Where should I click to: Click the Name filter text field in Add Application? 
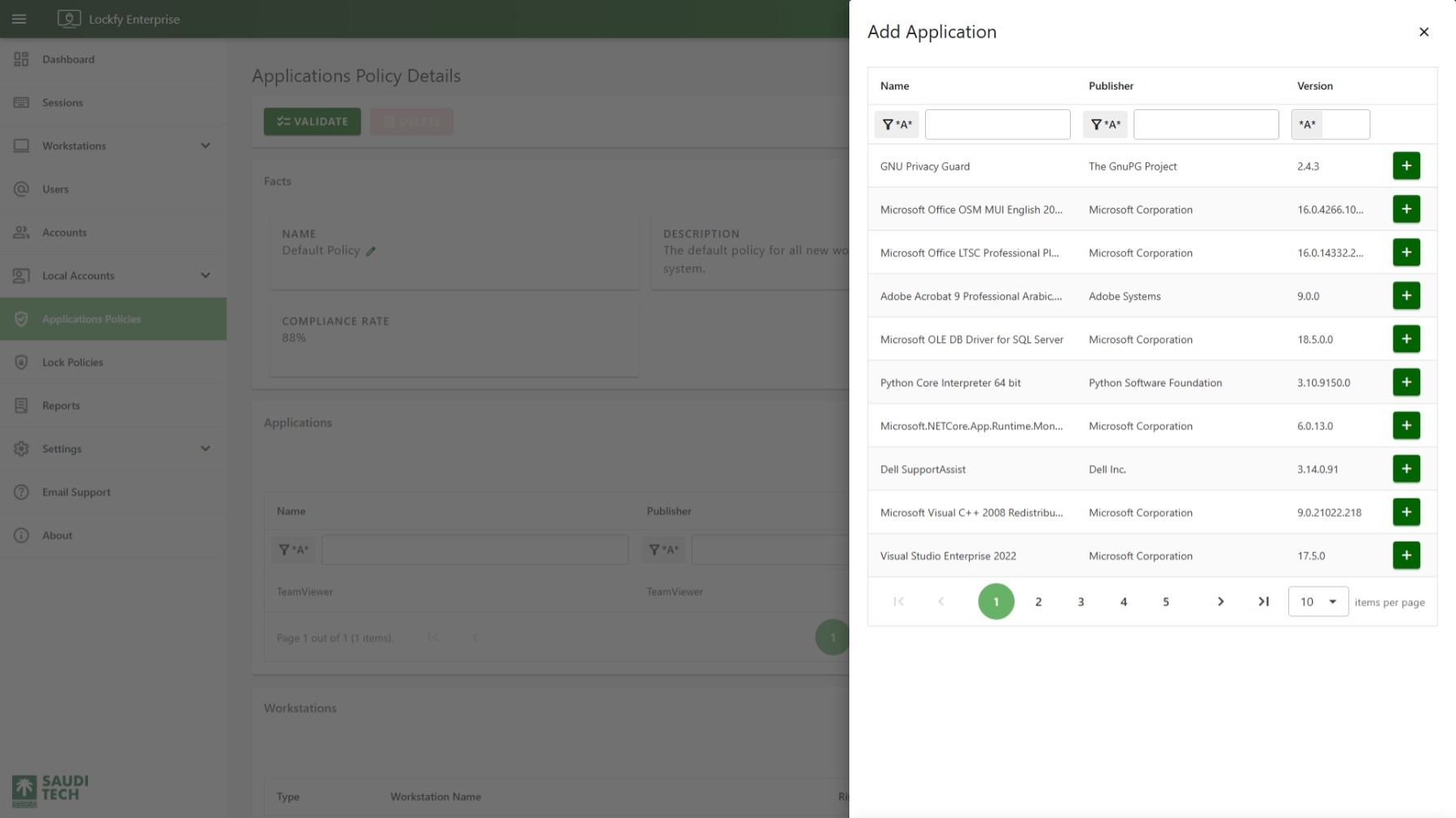pos(998,125)
